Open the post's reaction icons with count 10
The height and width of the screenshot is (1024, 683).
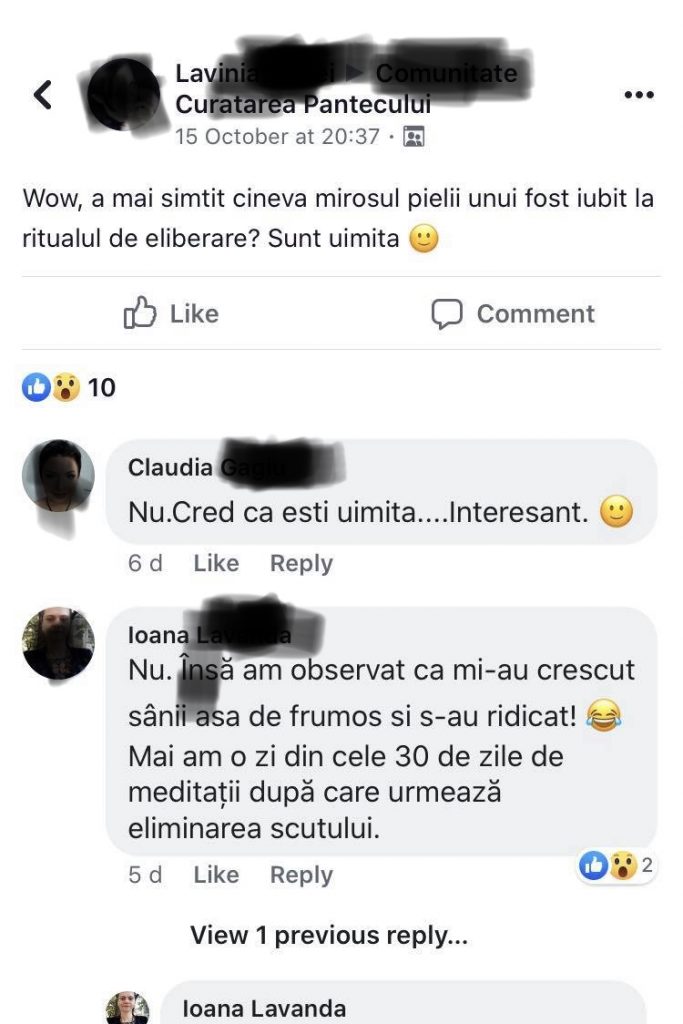[x=69, y=387]
